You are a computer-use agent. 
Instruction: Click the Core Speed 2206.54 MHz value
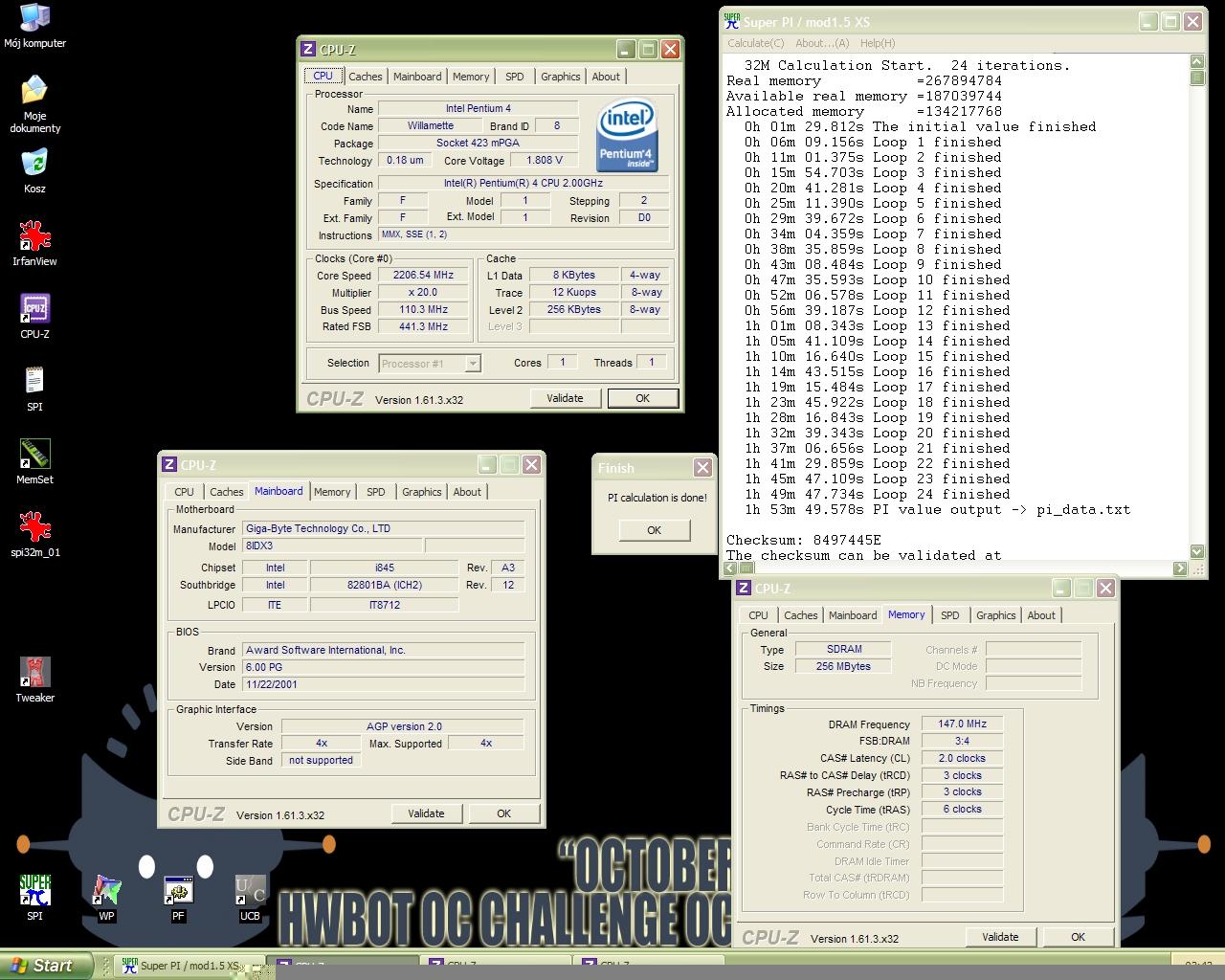point(423,276)
